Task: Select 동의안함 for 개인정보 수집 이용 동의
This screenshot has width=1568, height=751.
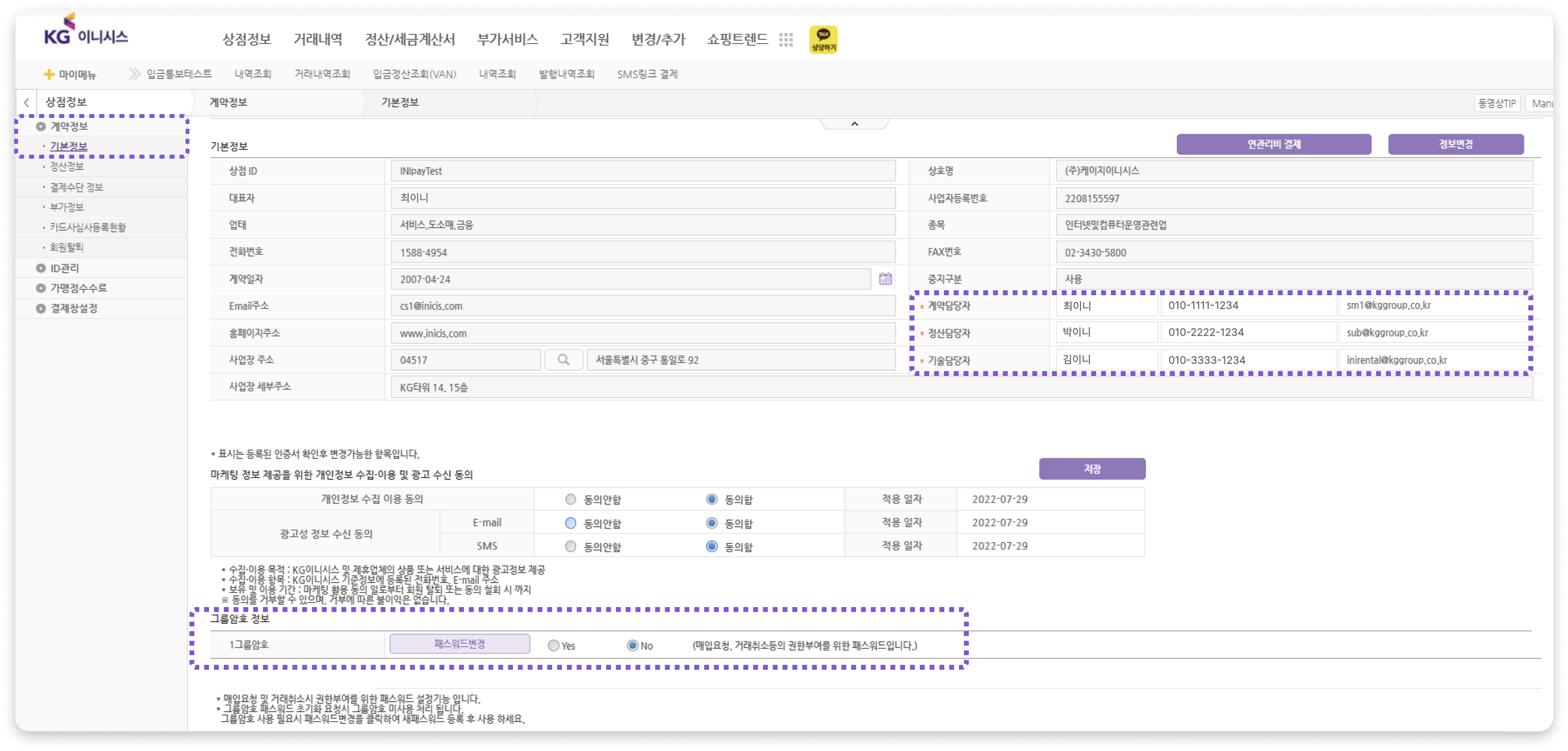Action: [570, 499]
